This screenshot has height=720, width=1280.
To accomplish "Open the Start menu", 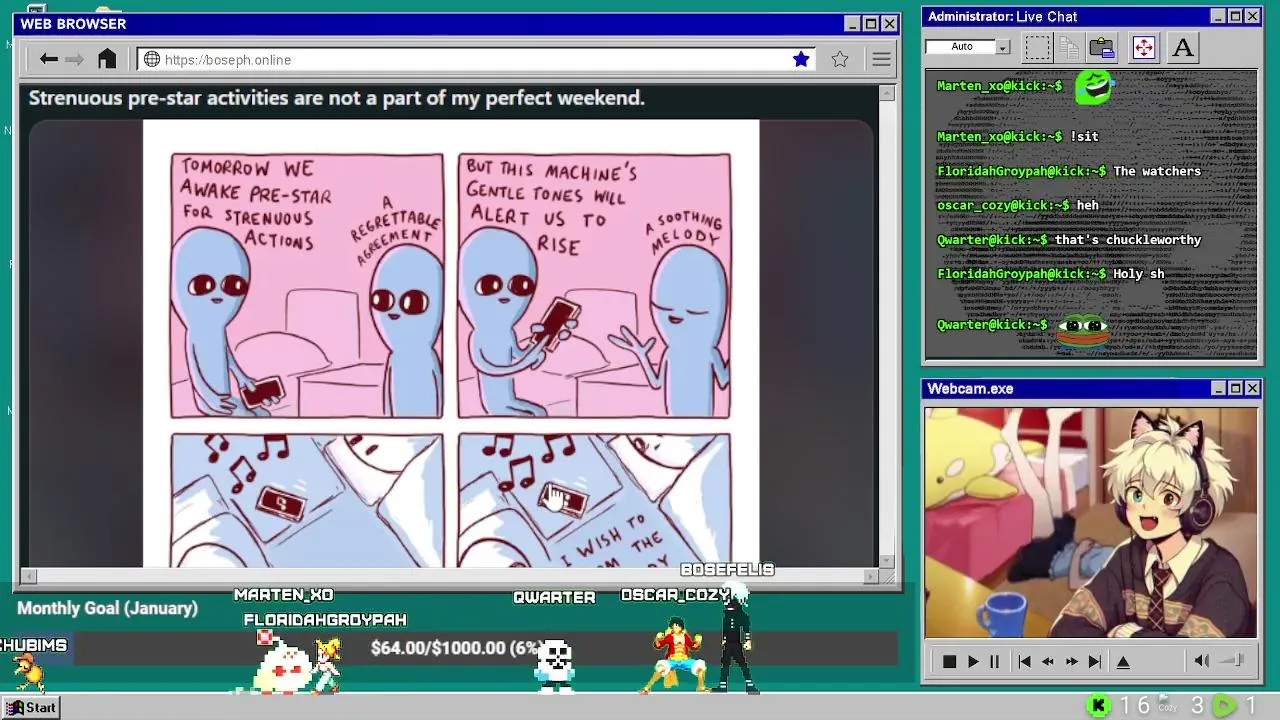I will click(x=32, y=707).
